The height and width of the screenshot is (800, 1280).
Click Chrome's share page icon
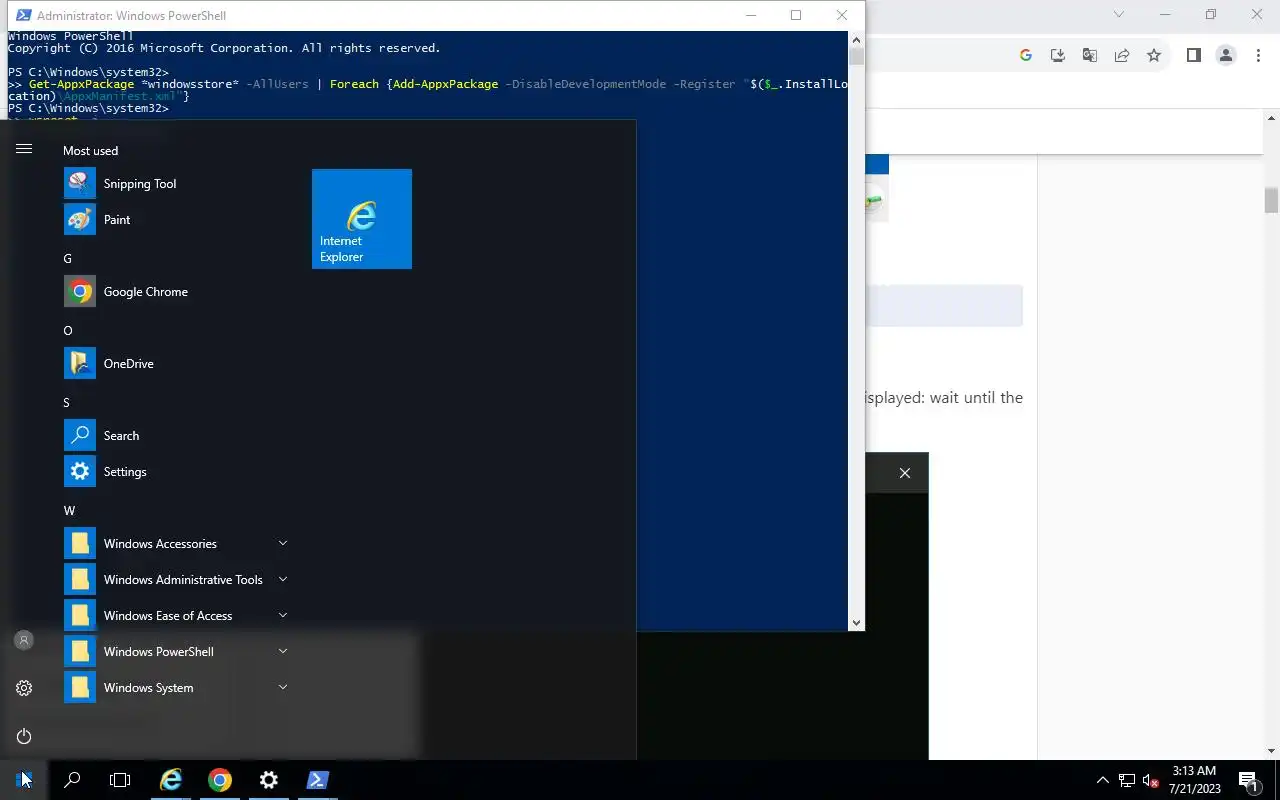(x=1122, y=56)
